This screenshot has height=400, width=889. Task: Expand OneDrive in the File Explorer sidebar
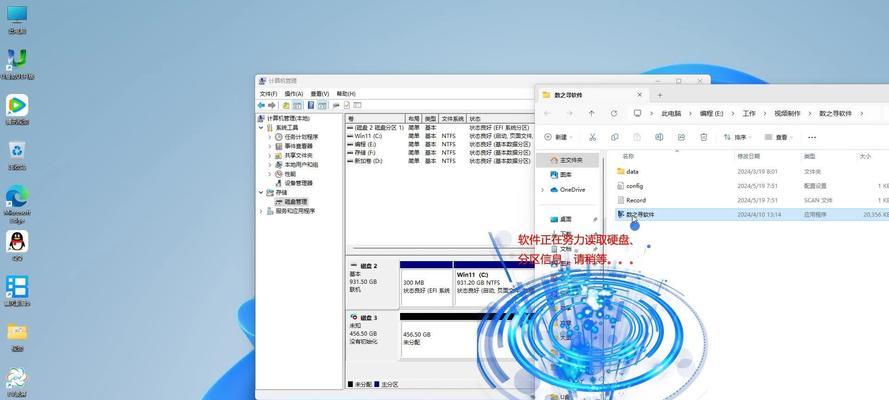[543, 190]
